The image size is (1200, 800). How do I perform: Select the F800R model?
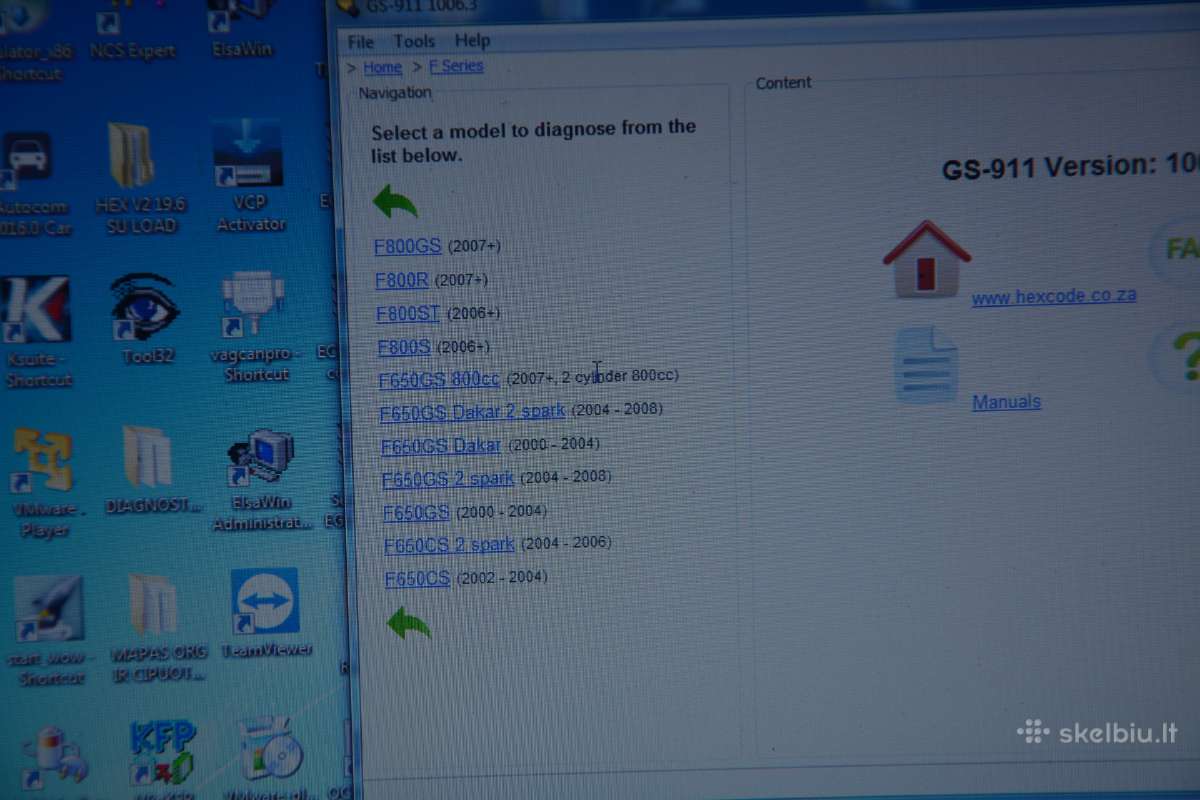tap(402, 280)
